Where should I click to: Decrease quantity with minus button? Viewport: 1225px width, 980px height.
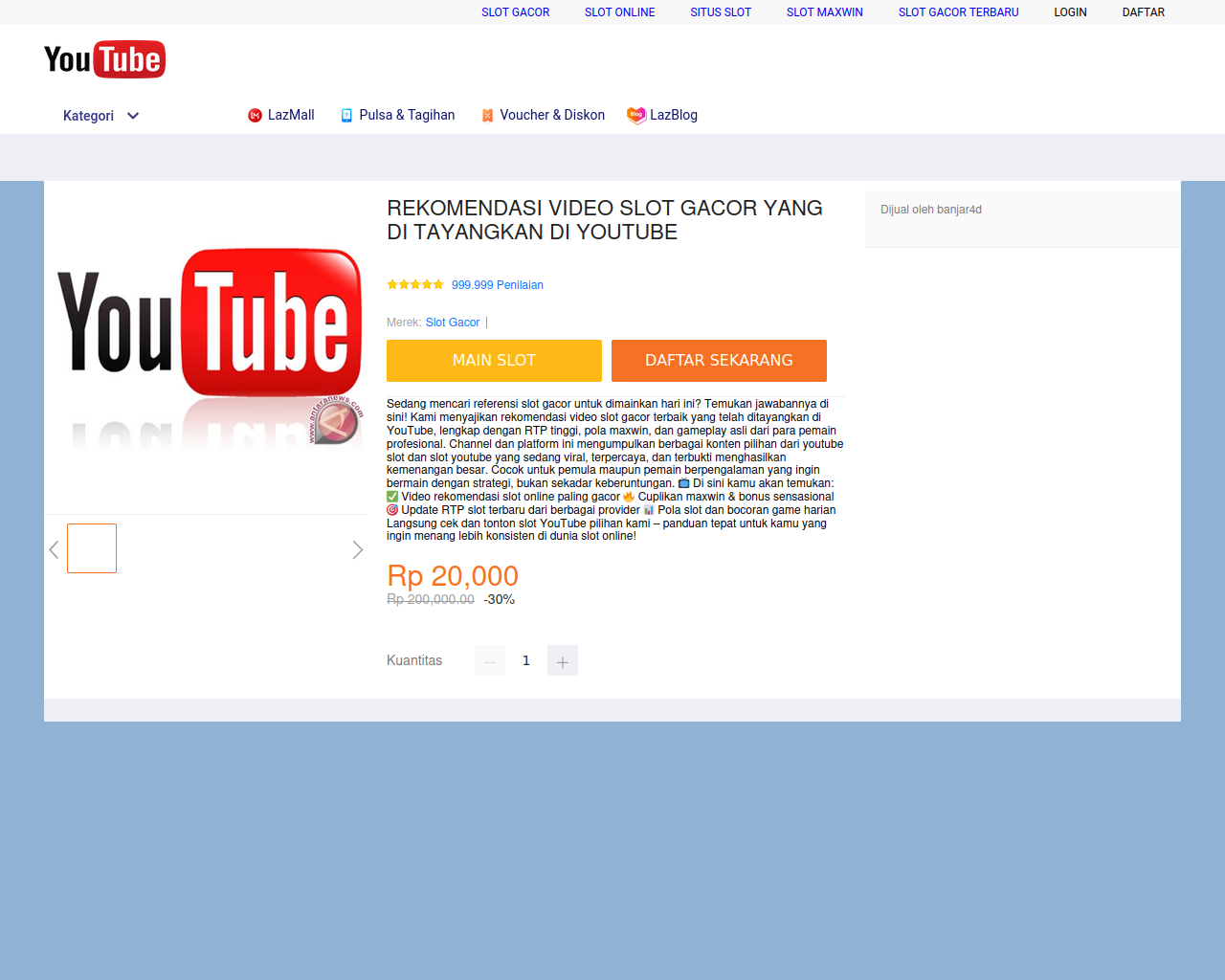[490, 660]
